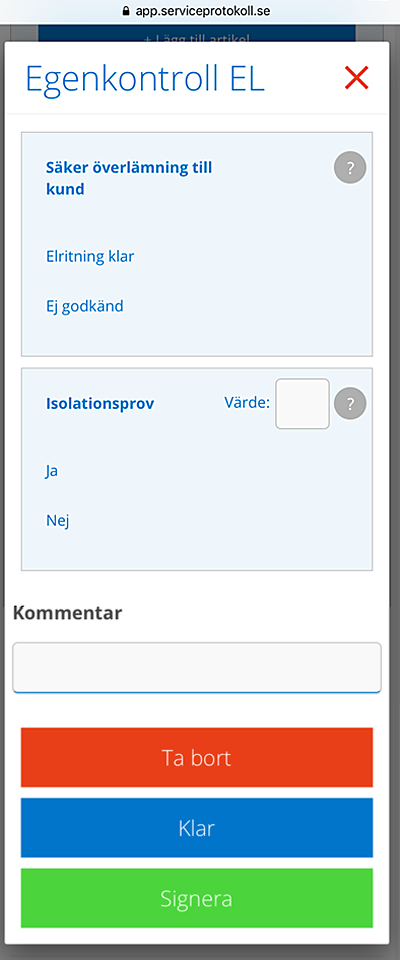Click the Isolationsprov heading
The width and height of the screenshot is (400, 960).
(x=100, y=404)
